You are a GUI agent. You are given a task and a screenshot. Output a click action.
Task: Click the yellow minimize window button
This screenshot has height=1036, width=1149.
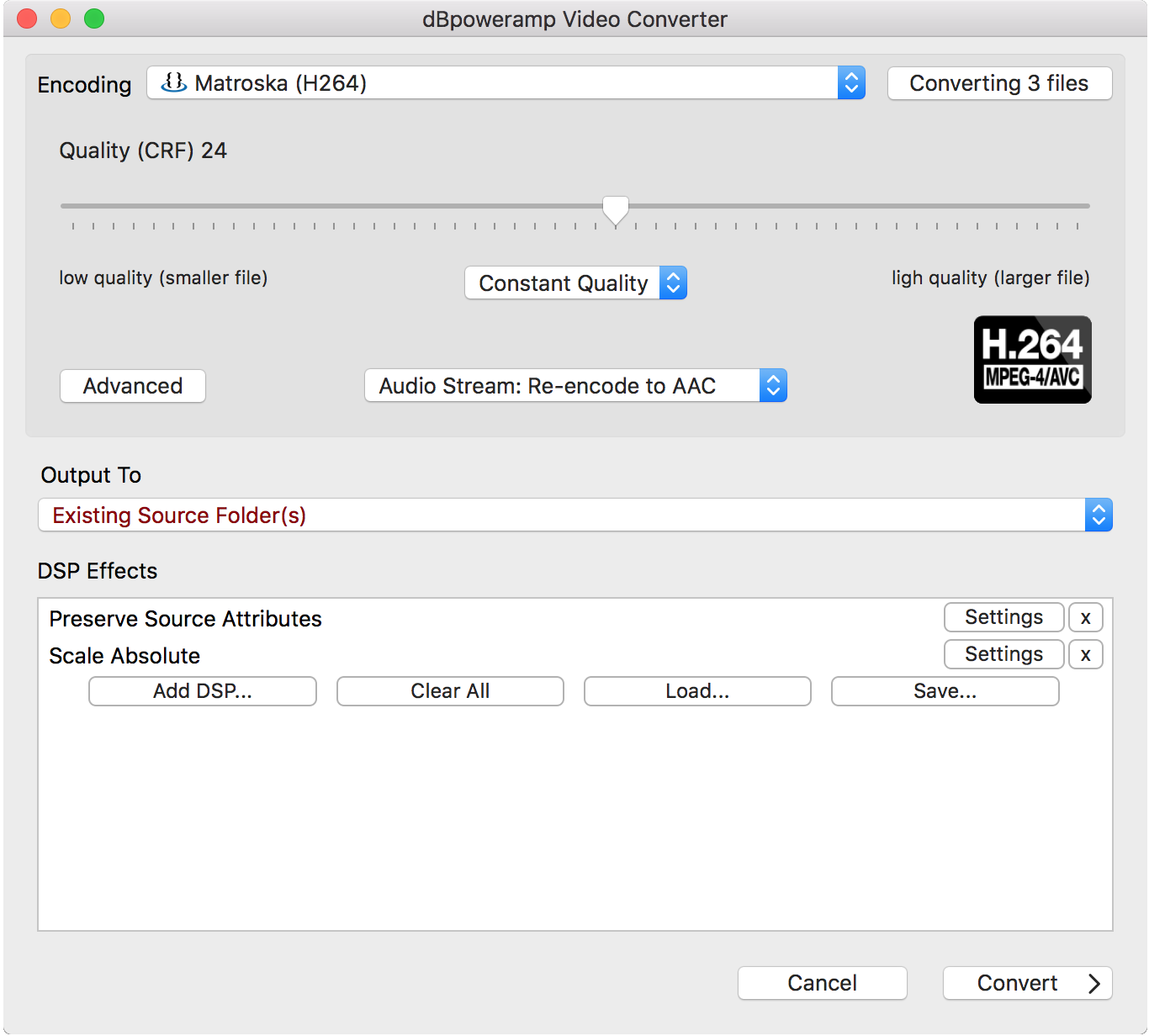point(61,18)
